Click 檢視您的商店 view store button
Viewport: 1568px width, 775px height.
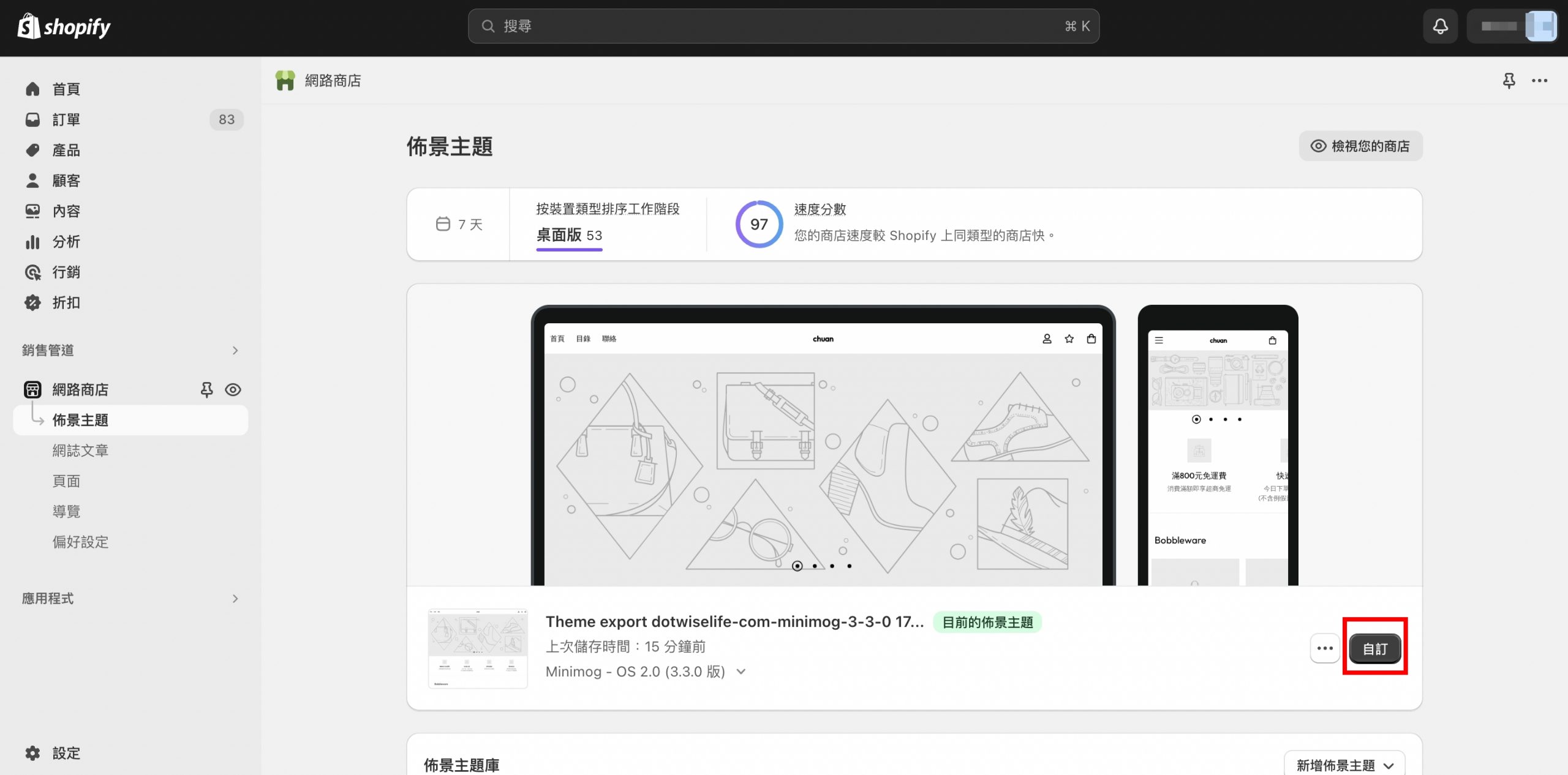click(1360, 146)
